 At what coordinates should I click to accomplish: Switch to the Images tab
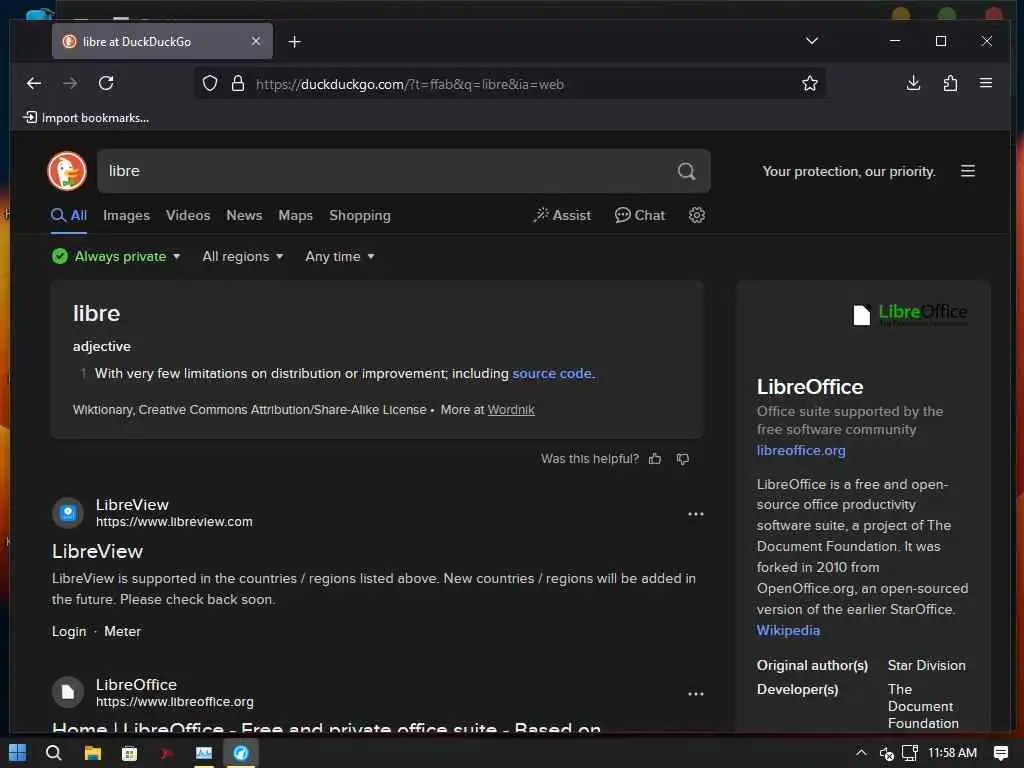click(126, 216)
